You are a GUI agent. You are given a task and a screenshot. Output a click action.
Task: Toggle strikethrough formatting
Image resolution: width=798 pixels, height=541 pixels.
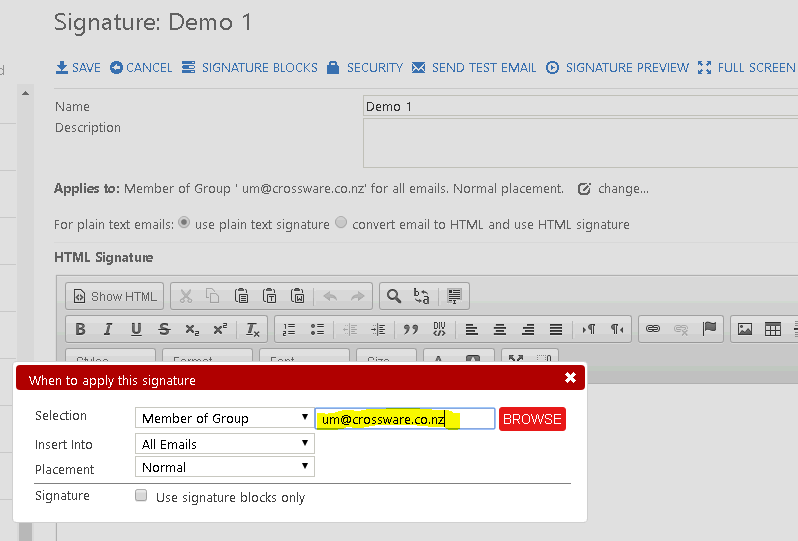tap(164, 329)
